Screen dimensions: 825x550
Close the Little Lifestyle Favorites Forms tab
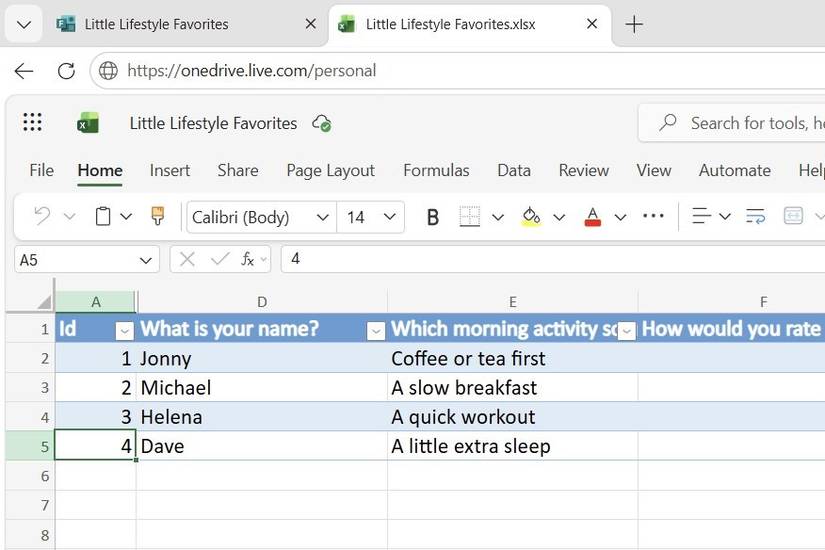tap(310, 24)
